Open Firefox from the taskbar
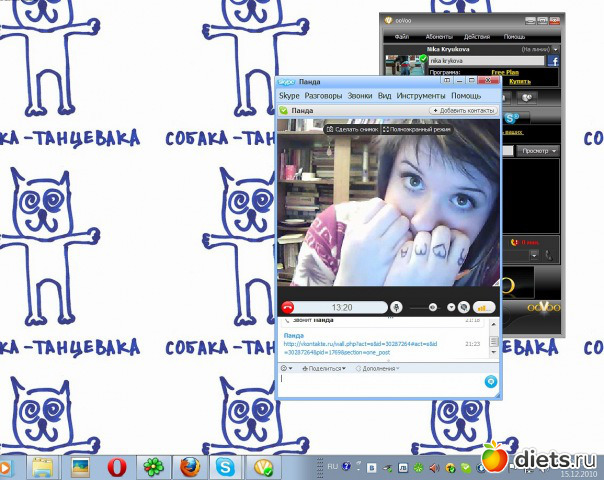604x480 pixels. [x=191, y=466]
